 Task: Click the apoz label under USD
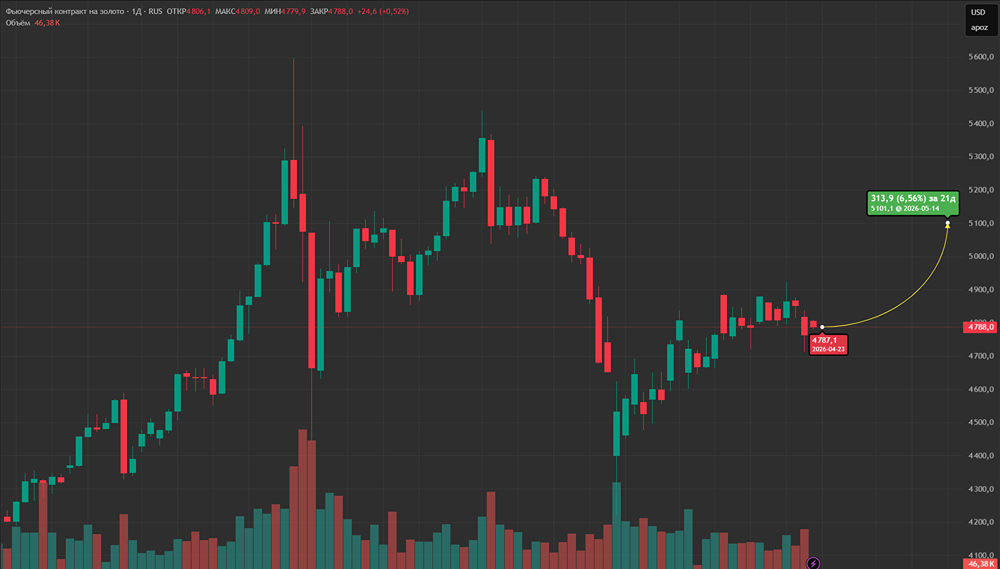[x=978, y=27]
